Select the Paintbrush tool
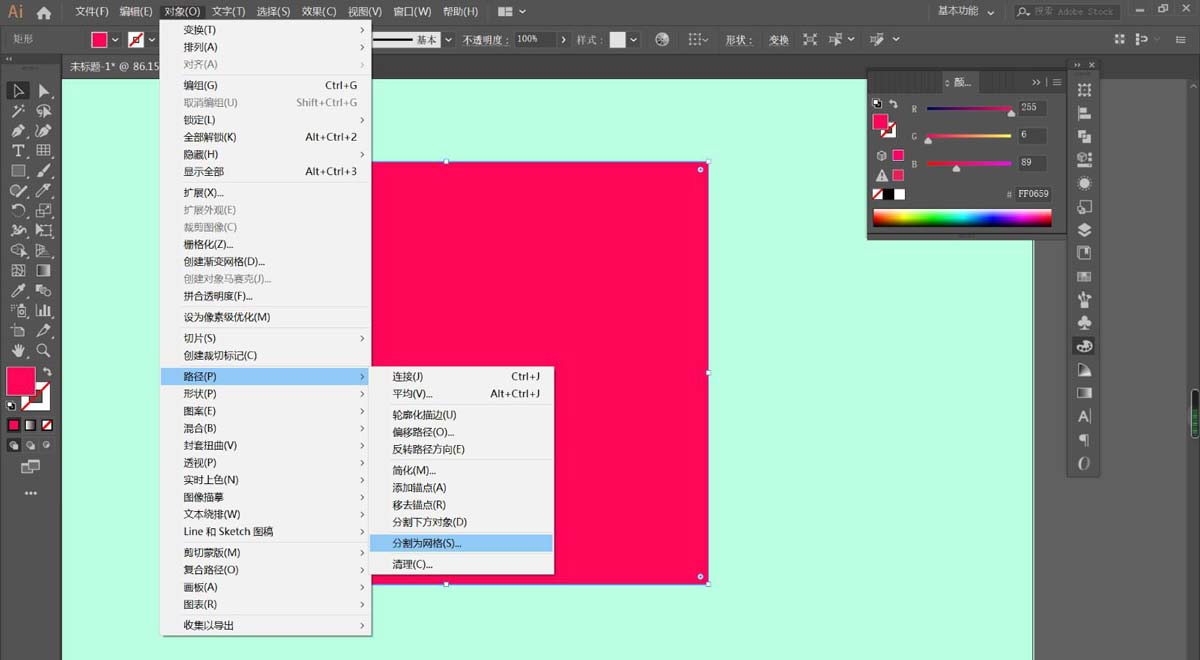1200x660 pixels. point(44,170)
